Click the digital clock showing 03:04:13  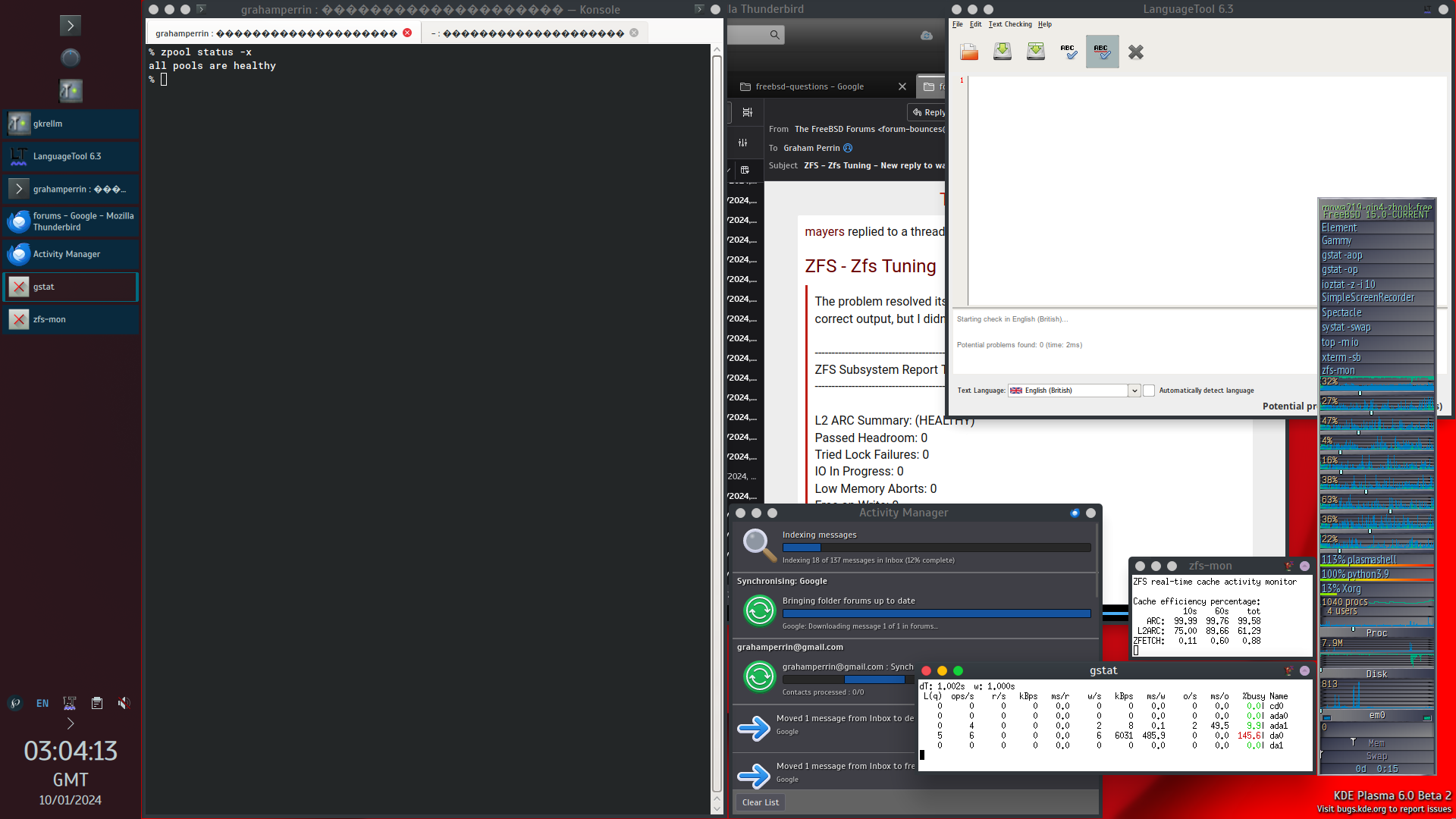pyautogui.click(x=71, y=751)
